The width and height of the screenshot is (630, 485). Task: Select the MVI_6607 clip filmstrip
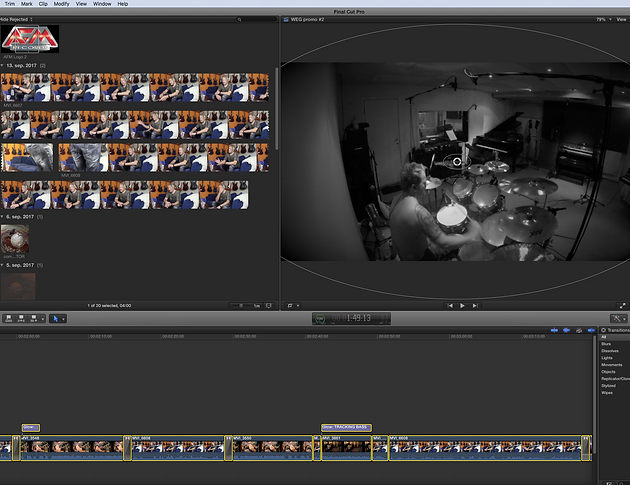[135, 87]
